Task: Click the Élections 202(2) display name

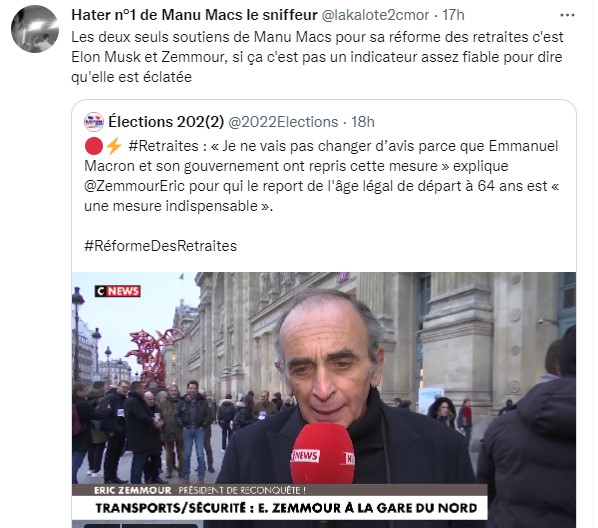Action: click(x=166, y=122)
